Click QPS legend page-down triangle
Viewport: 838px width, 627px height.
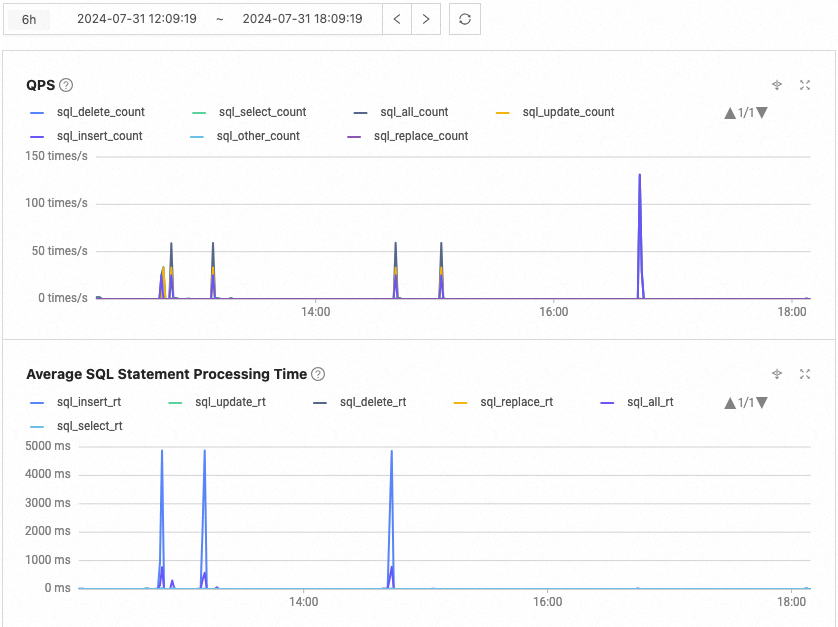762,113
